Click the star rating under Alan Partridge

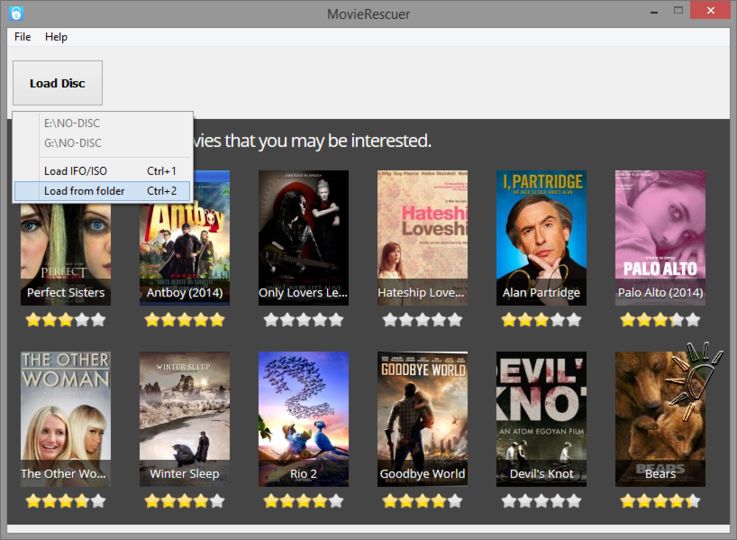(541, 320)
